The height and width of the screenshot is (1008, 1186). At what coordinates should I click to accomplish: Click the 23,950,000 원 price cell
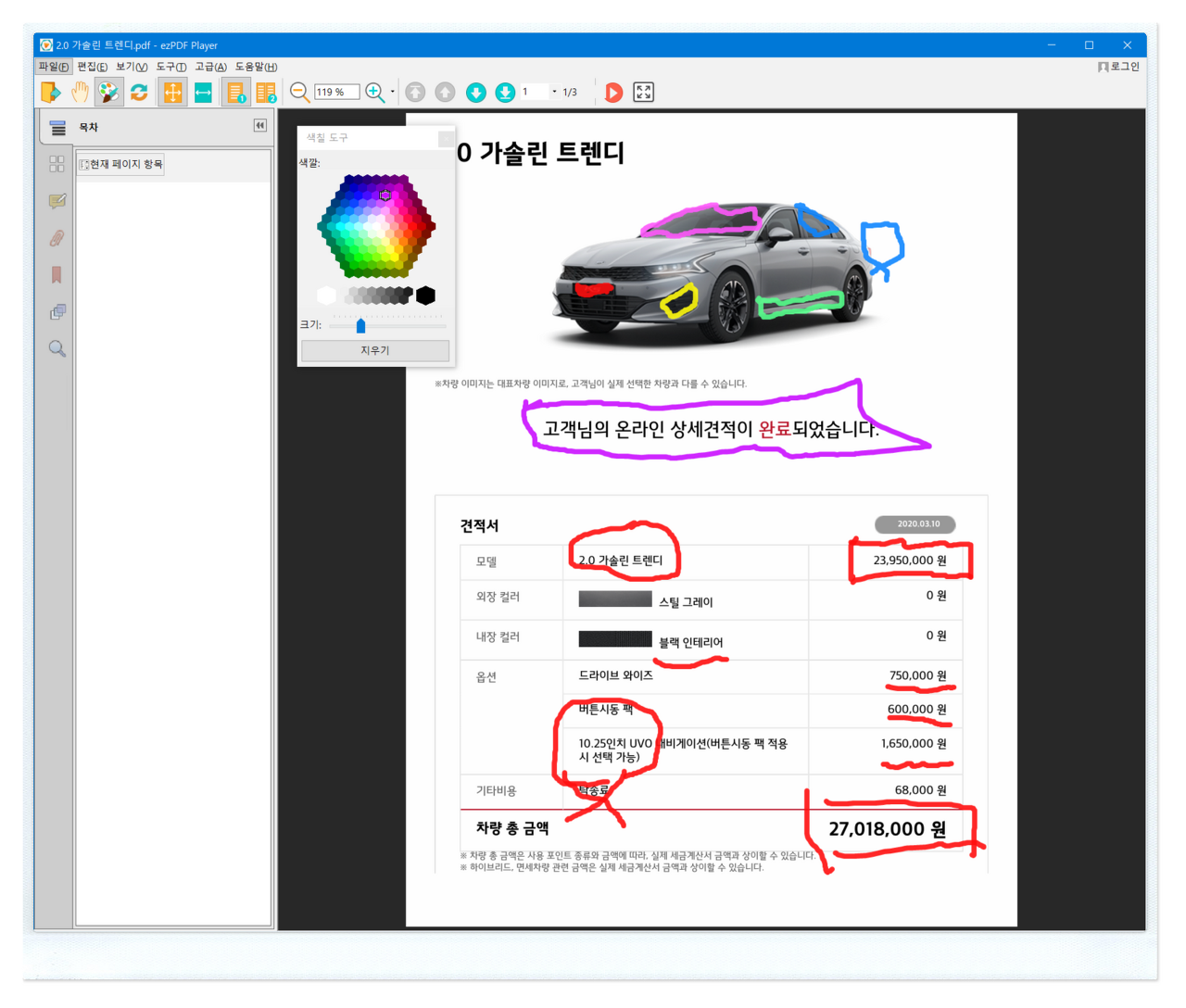[x=910, y=561]
